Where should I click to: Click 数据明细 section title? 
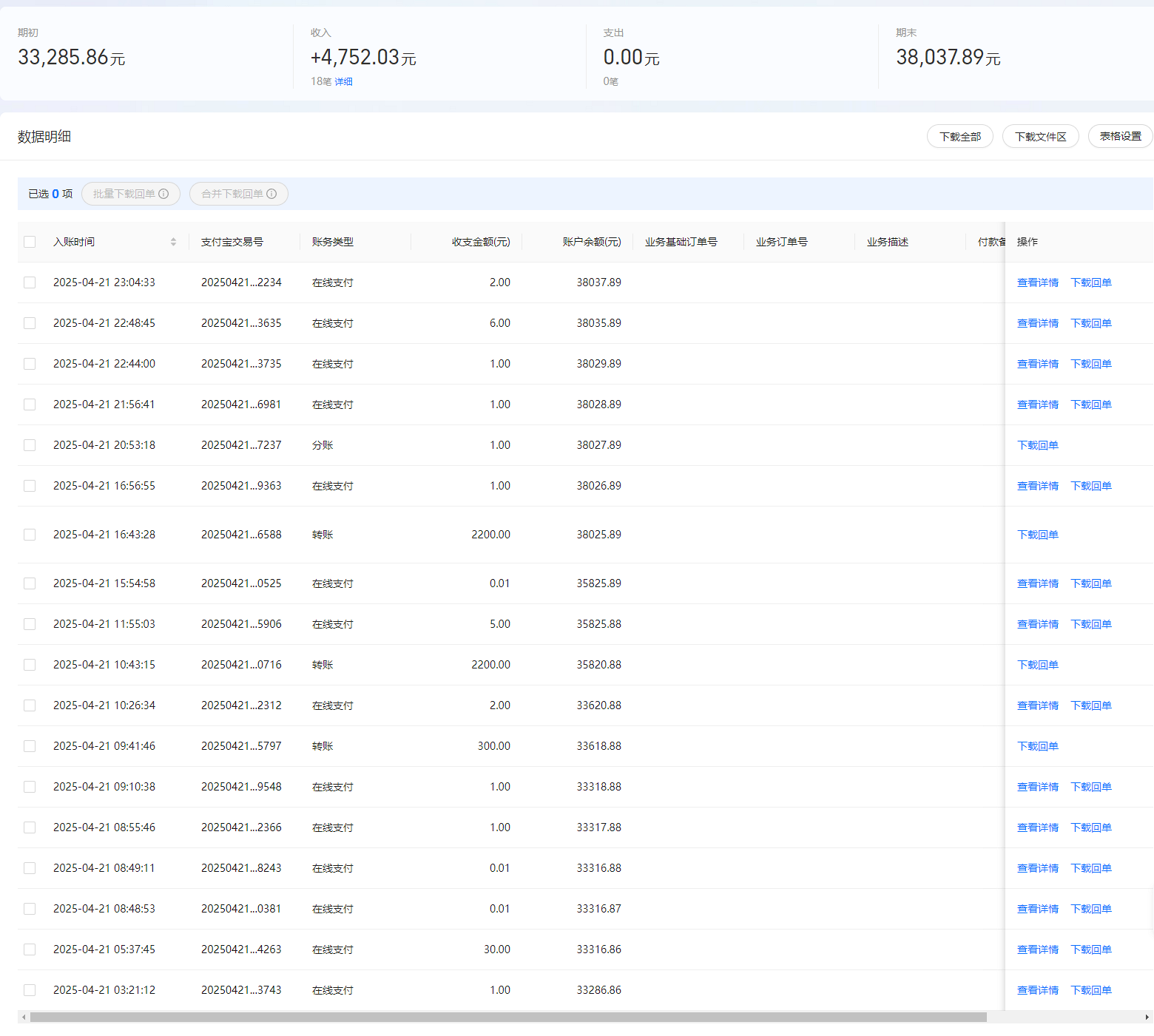click(44, 137)
